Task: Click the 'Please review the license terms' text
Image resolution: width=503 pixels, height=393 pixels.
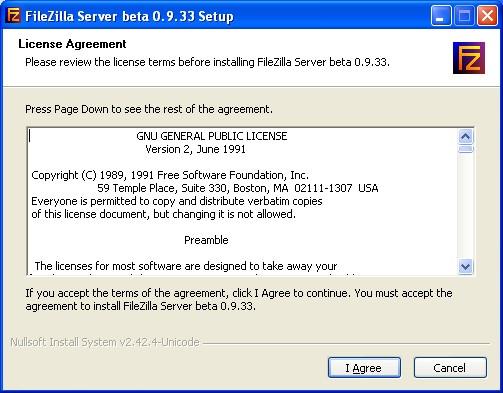Action: (207, 62)
